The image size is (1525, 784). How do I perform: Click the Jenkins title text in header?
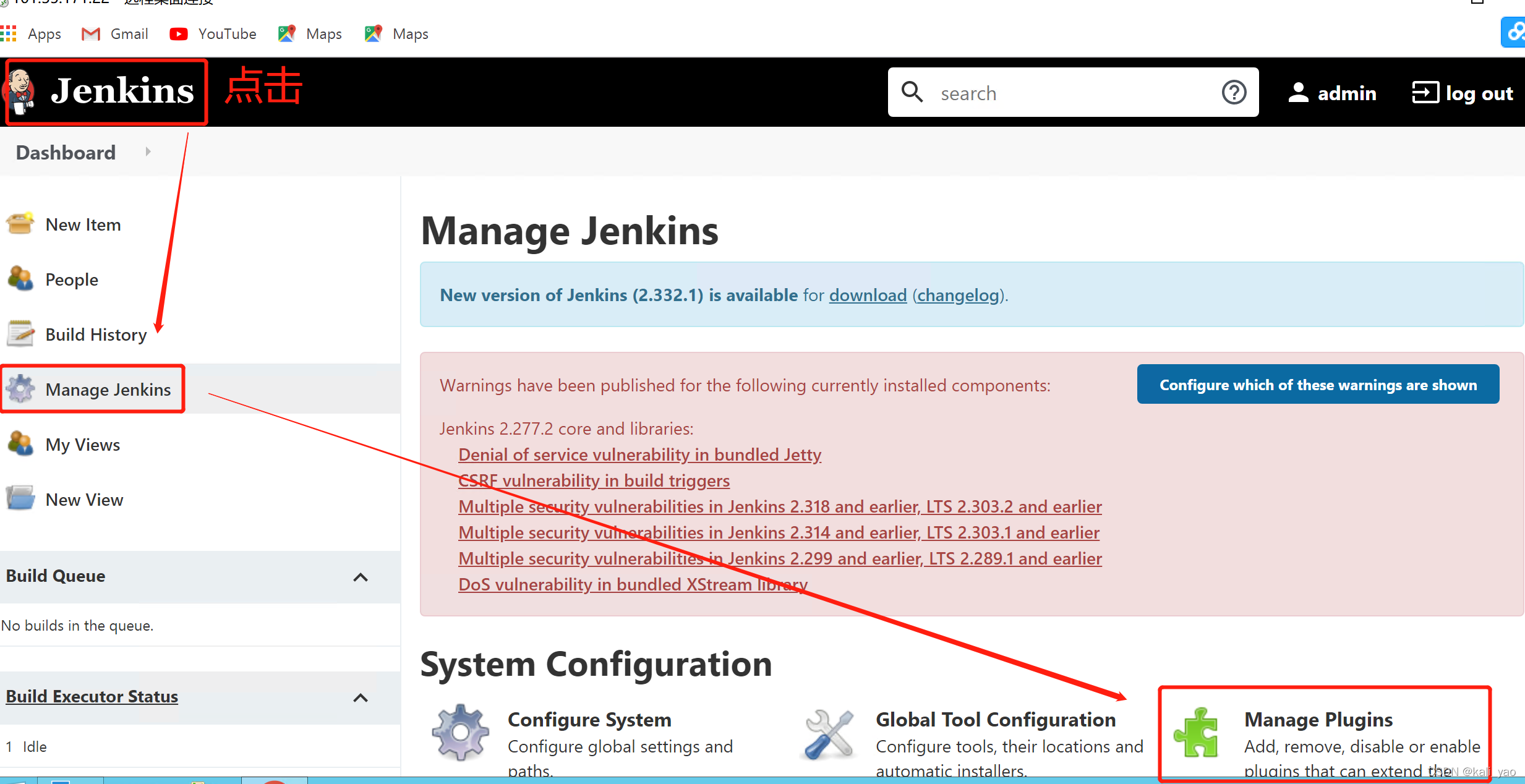coord(122,91)
